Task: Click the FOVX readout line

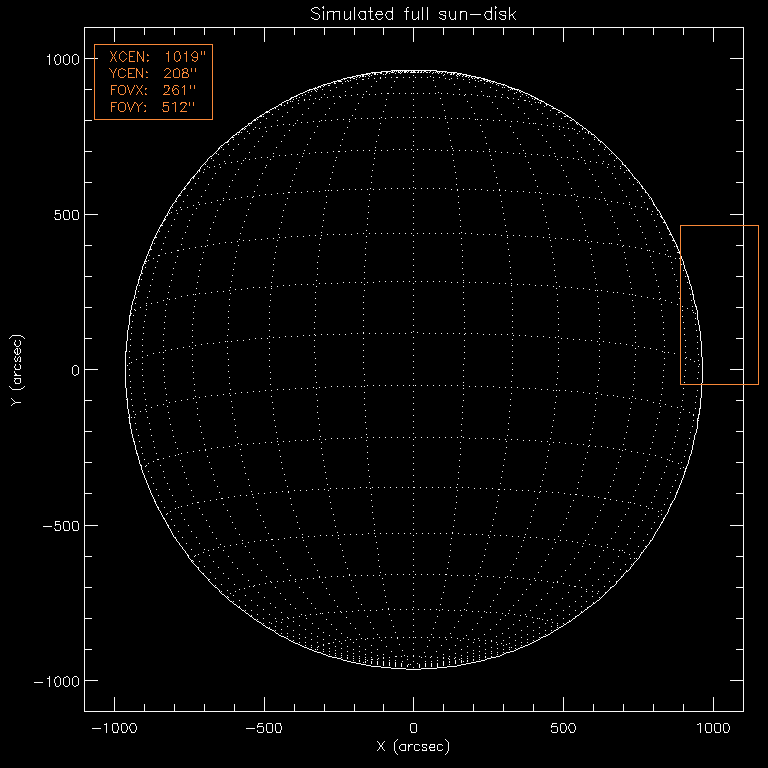Action: [153, 90]
